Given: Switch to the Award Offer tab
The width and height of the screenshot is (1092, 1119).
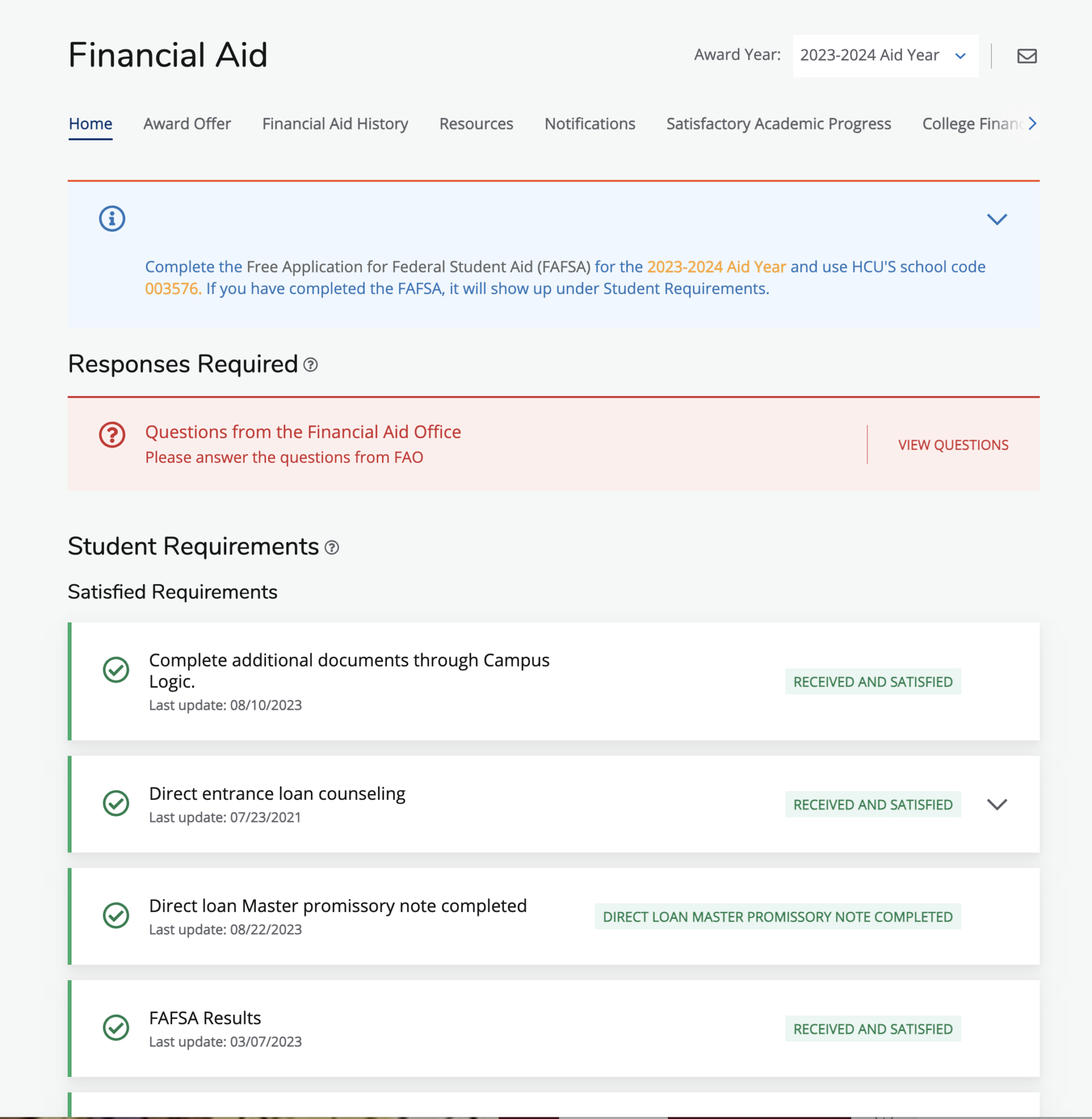Looking at the screenshot, I should pos(187,124).
